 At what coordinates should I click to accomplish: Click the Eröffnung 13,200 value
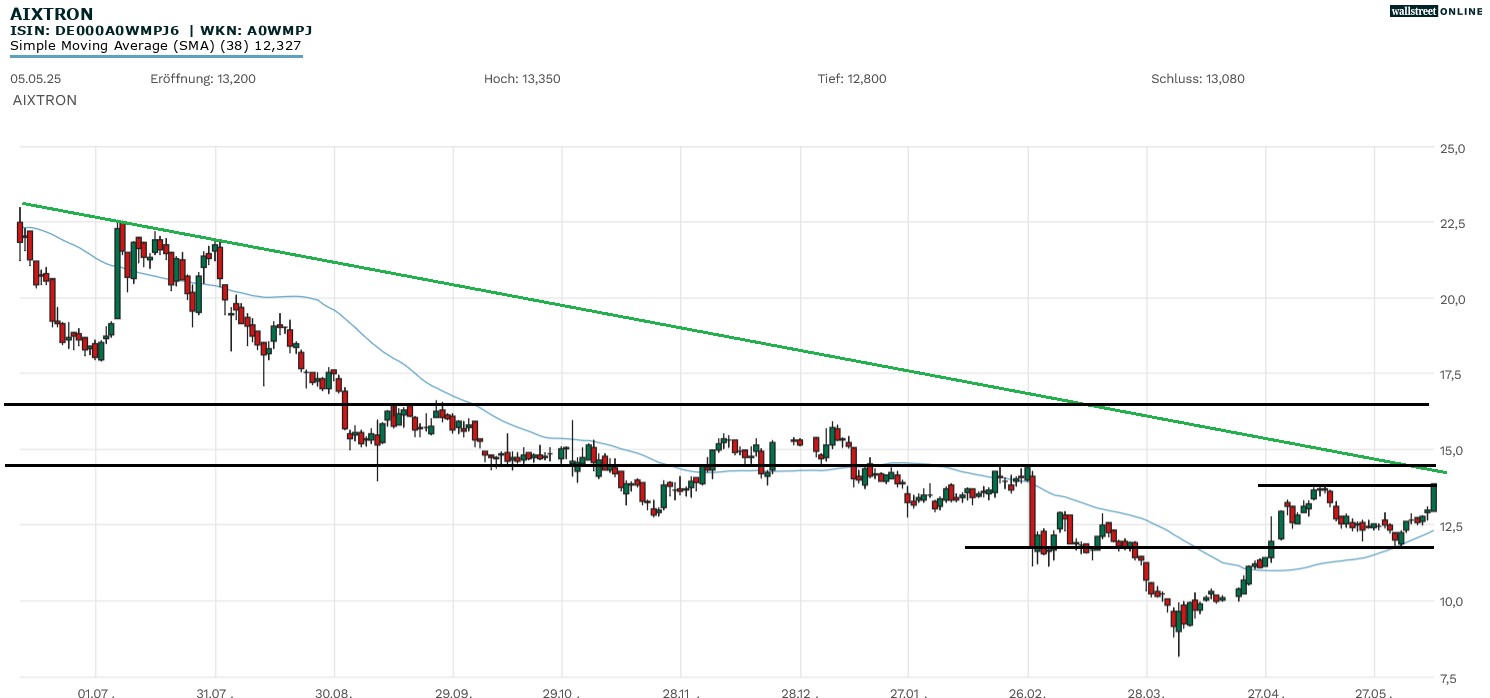[x=203, y=78]
